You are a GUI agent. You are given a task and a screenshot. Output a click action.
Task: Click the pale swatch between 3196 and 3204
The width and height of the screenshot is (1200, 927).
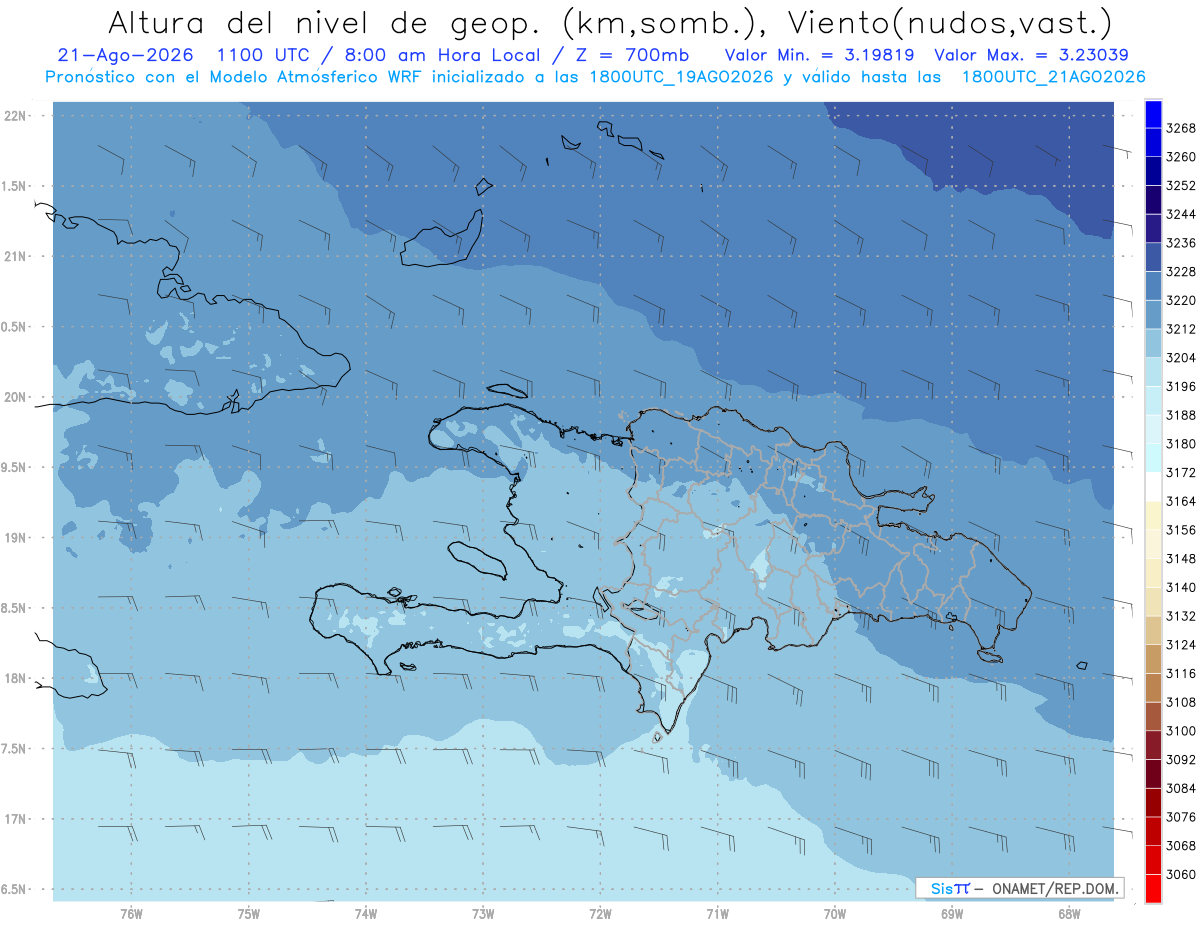click(1153, 372)
